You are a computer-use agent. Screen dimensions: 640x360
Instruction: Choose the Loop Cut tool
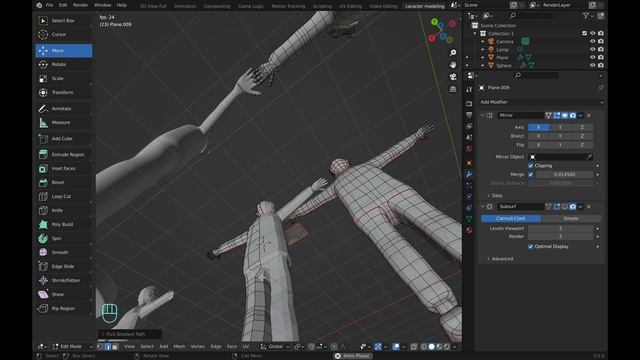coord(64,196)
